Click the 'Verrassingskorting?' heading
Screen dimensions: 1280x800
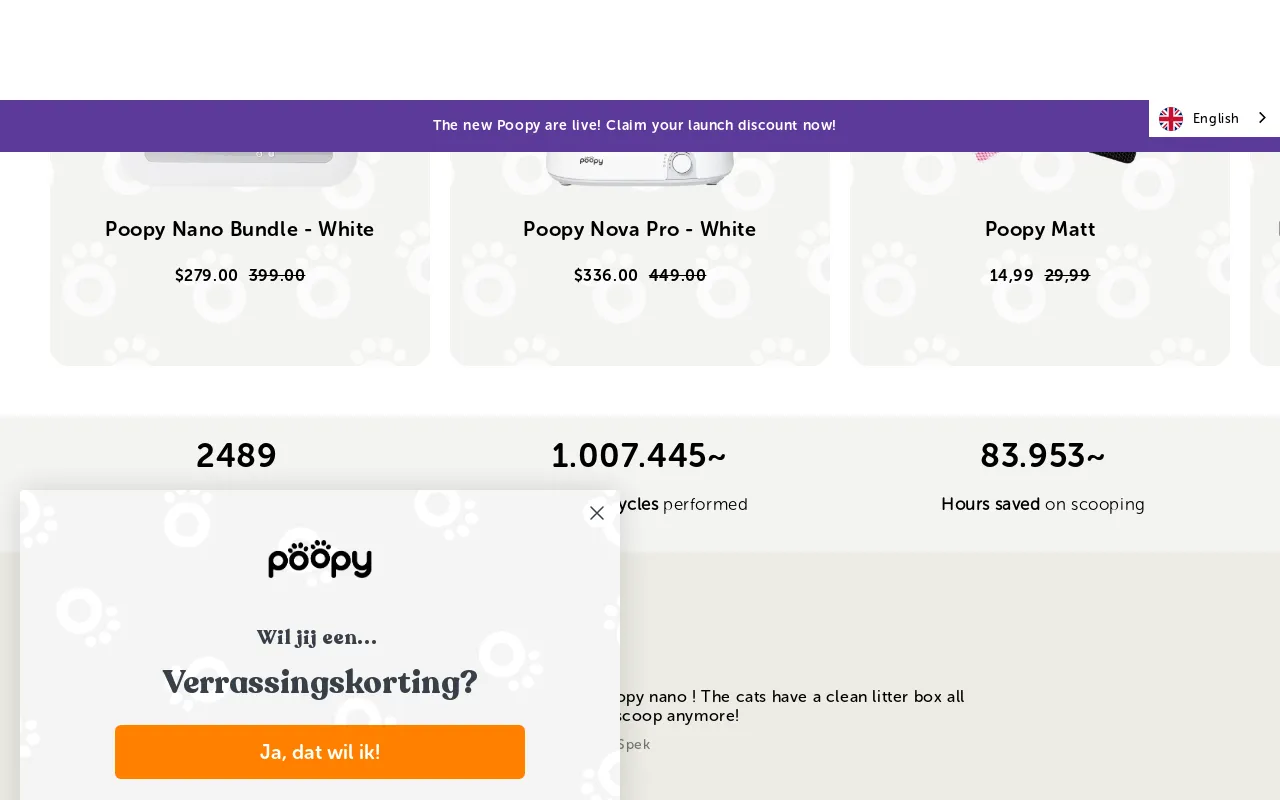tap(320, 683)
